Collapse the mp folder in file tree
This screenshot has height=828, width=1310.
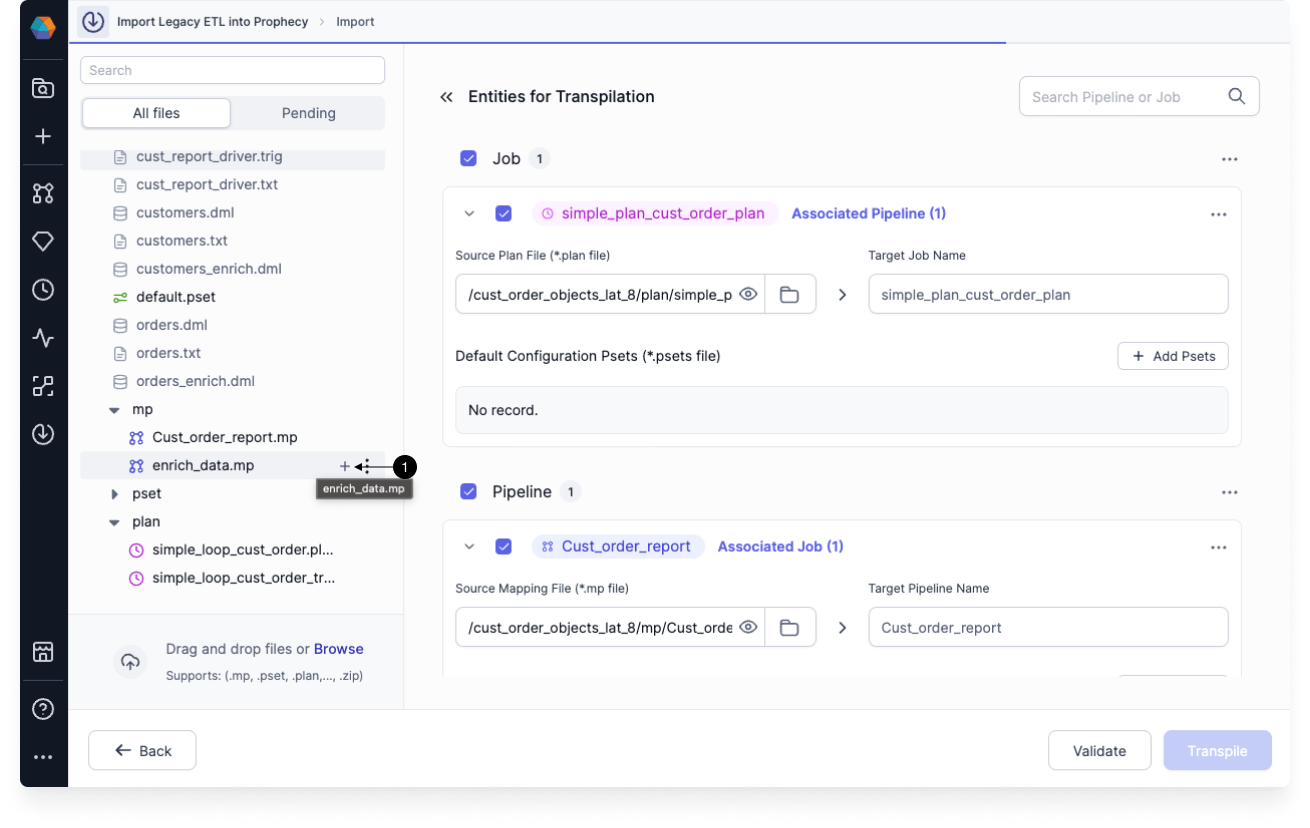point(115,410)
